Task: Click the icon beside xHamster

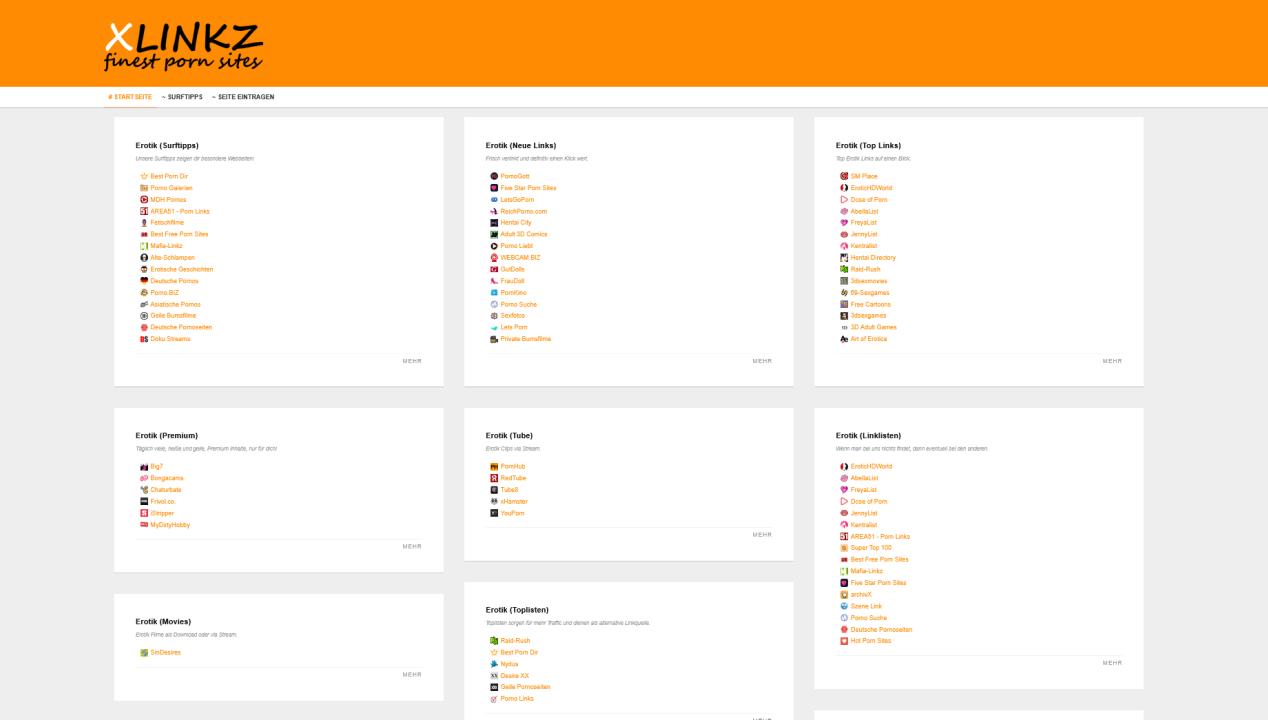Action: point(494,501)
